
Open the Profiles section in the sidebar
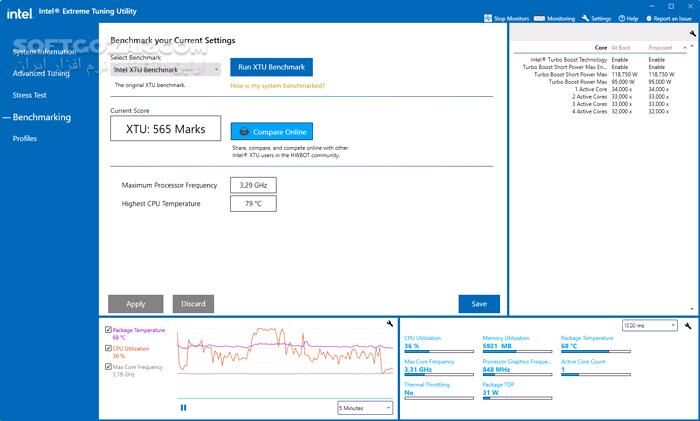tap(25, 139)
